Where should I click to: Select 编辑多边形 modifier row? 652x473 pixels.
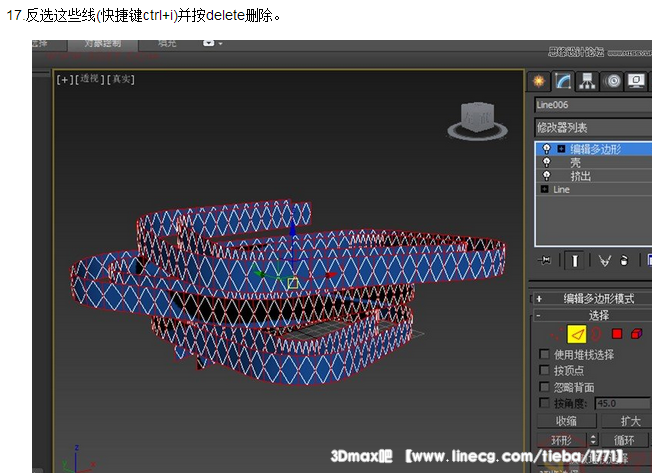594,149
